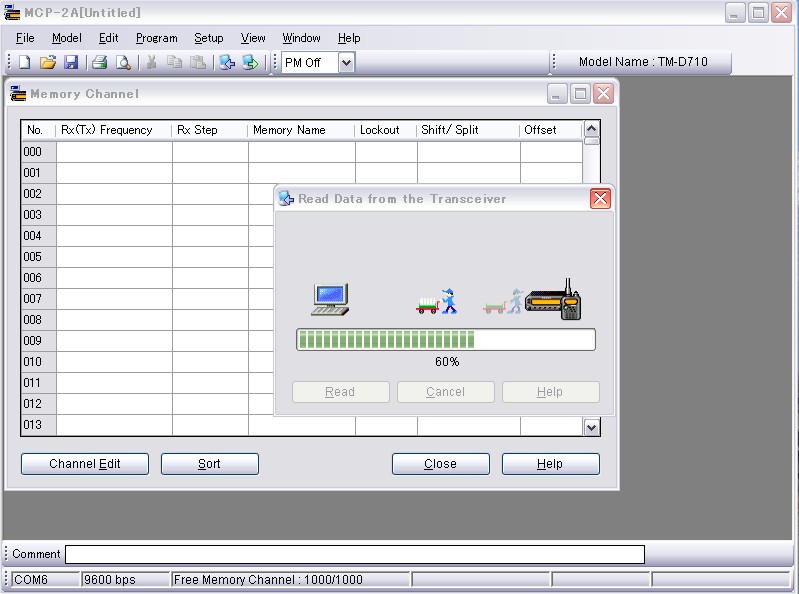This screenshot has width=799, height=594.
Task: Click the Rx(Tx) Frequency column header
Action: (114, 130)
